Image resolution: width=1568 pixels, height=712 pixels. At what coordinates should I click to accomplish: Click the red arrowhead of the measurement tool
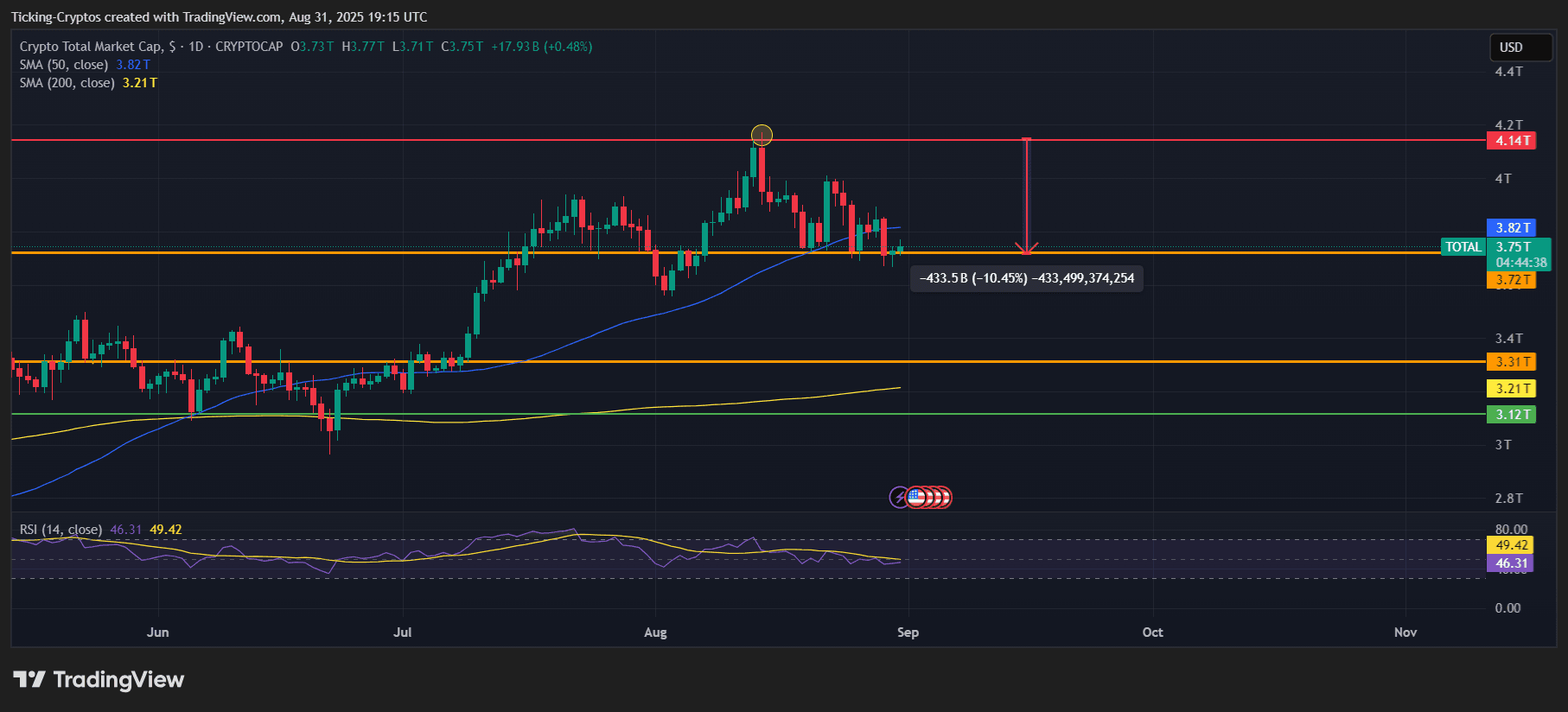pyautogui.click(x=1027, y=249)
